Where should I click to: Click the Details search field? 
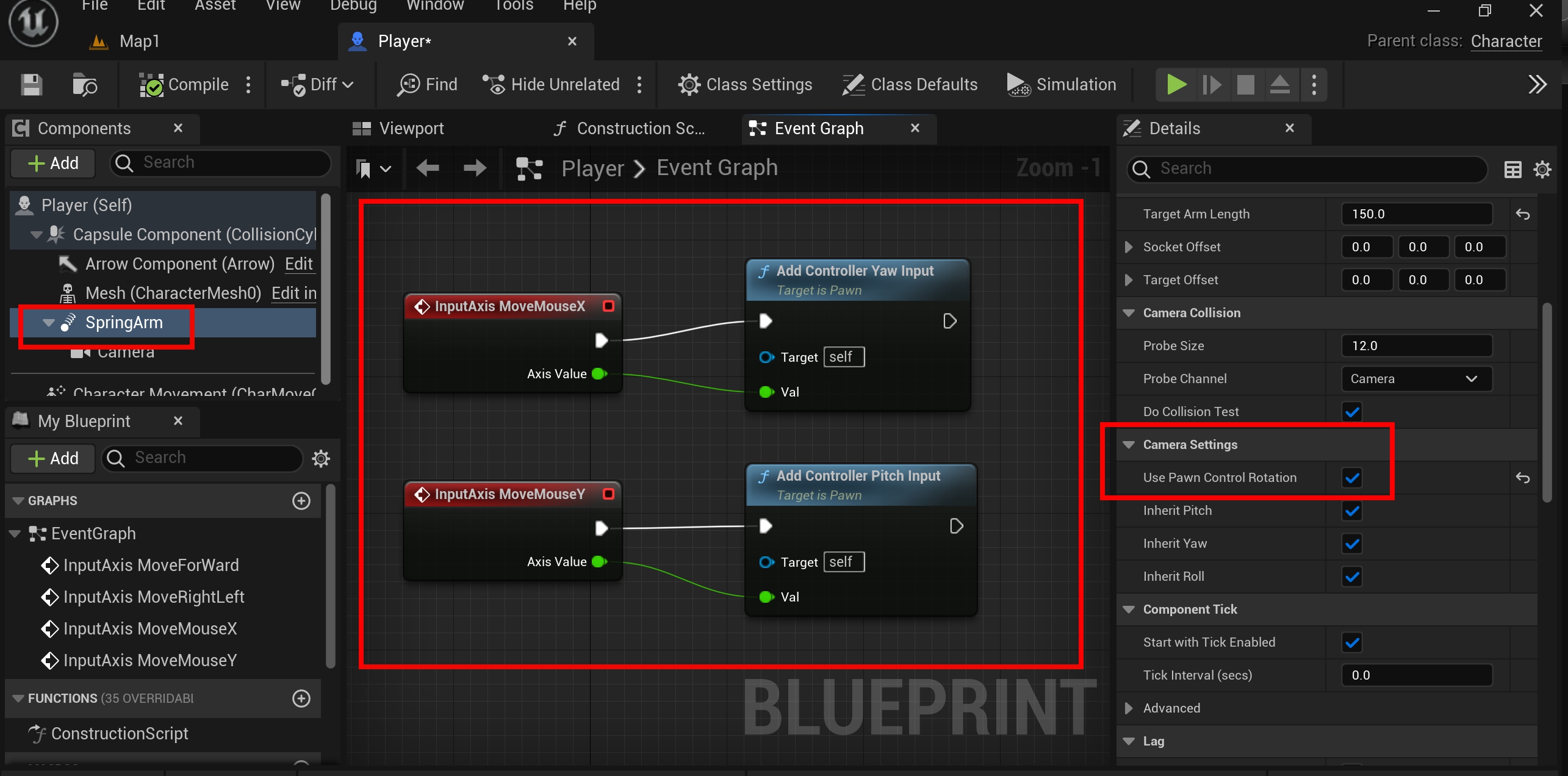1307,169
